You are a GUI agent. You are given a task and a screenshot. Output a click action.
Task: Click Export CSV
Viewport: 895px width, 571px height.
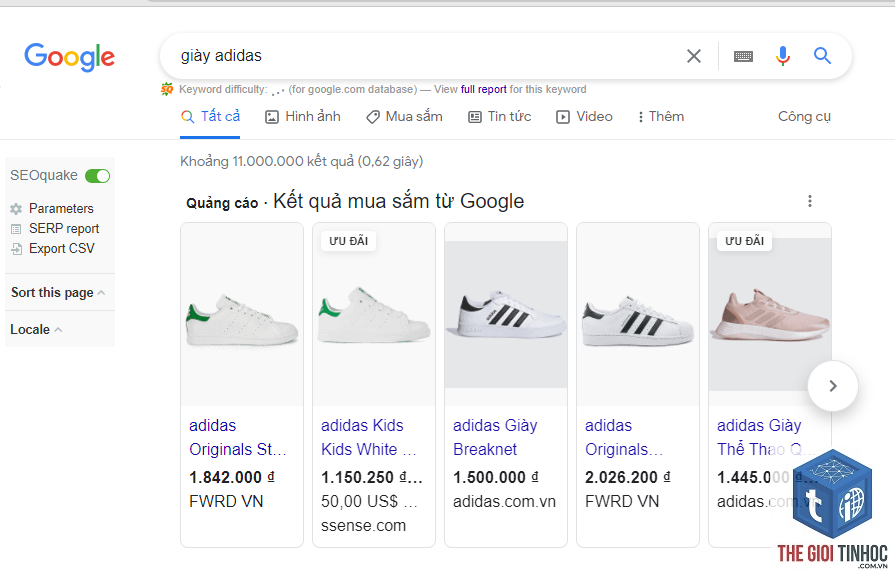[62, 248]
